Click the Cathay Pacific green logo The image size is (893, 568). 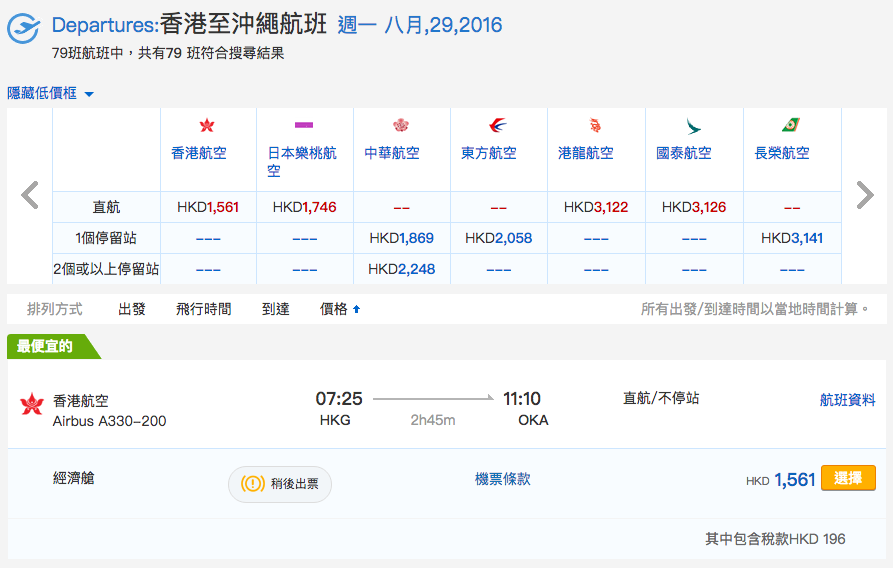click(693, 126)
